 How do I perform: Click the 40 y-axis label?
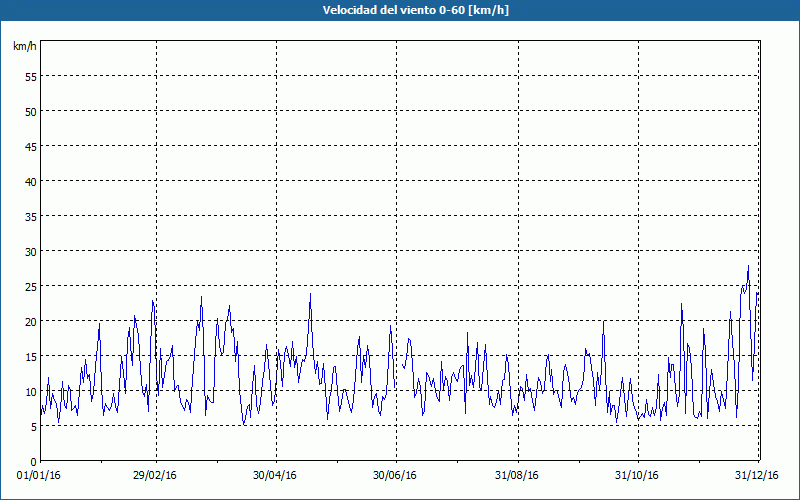click(31, 182)
